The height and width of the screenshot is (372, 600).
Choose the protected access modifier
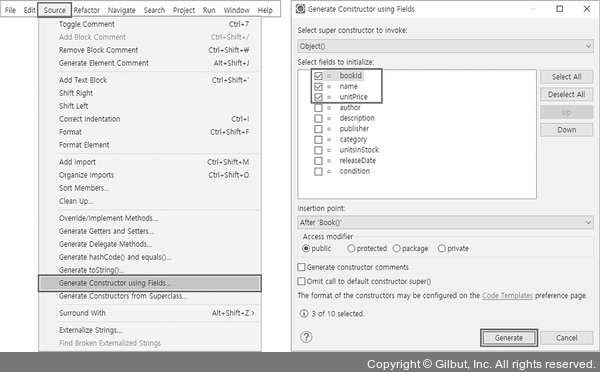click(351, 248)
